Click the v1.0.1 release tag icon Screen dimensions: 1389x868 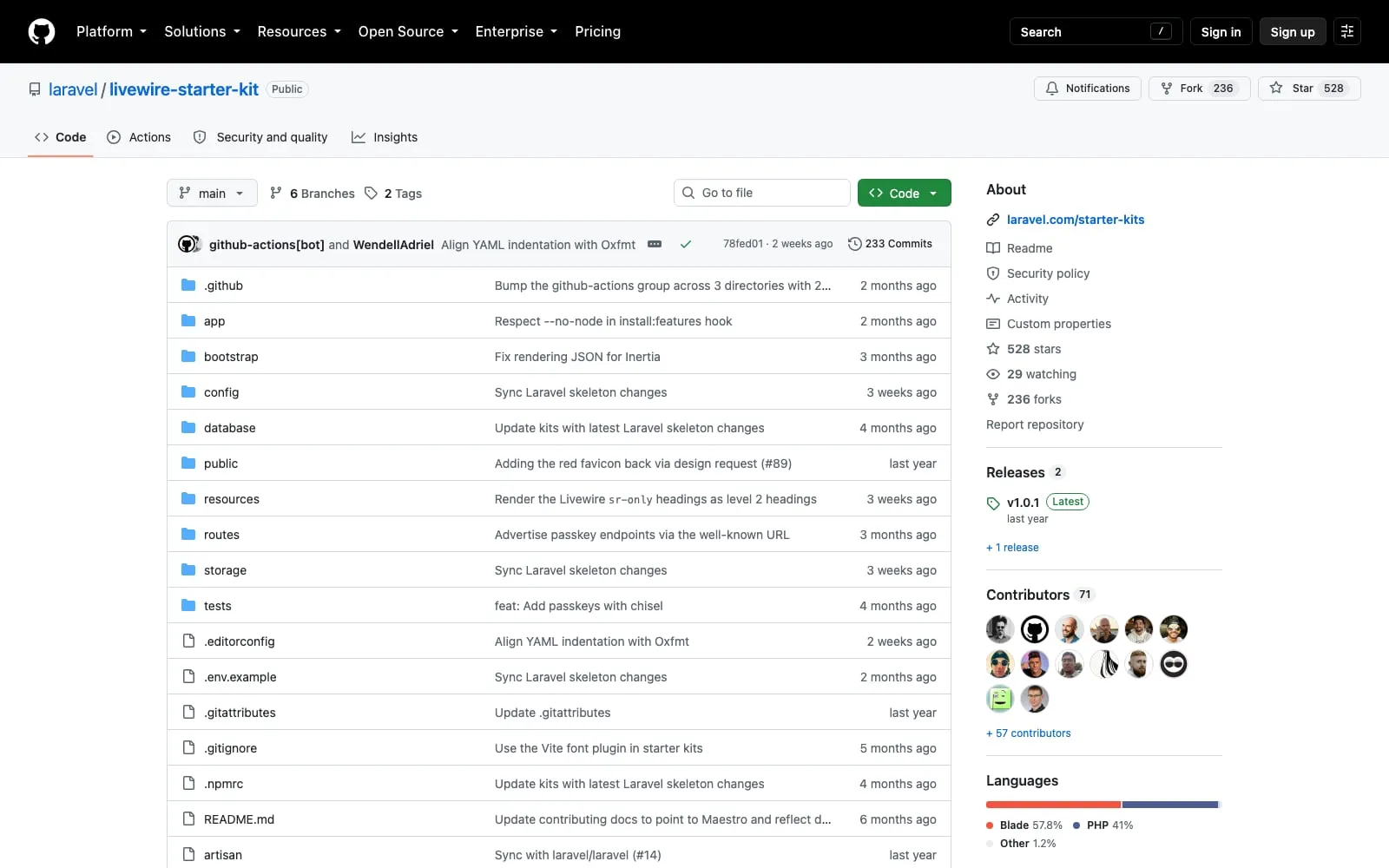click(x=993, y=503)
